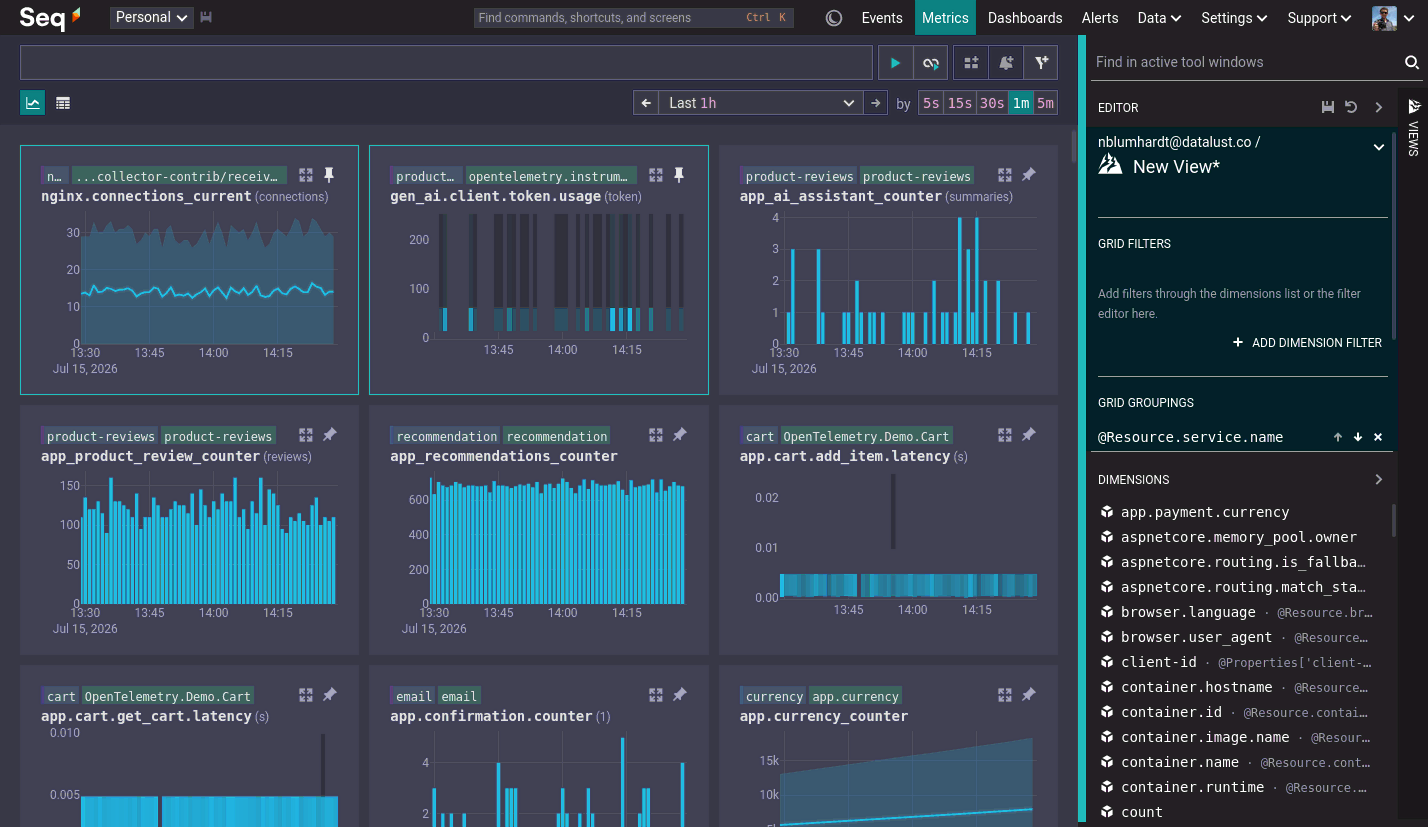Image resolution: width=1428 pixels, height=827 pixels.
Task: Toggle dark mode moon icon
Action: coord(834,18)
